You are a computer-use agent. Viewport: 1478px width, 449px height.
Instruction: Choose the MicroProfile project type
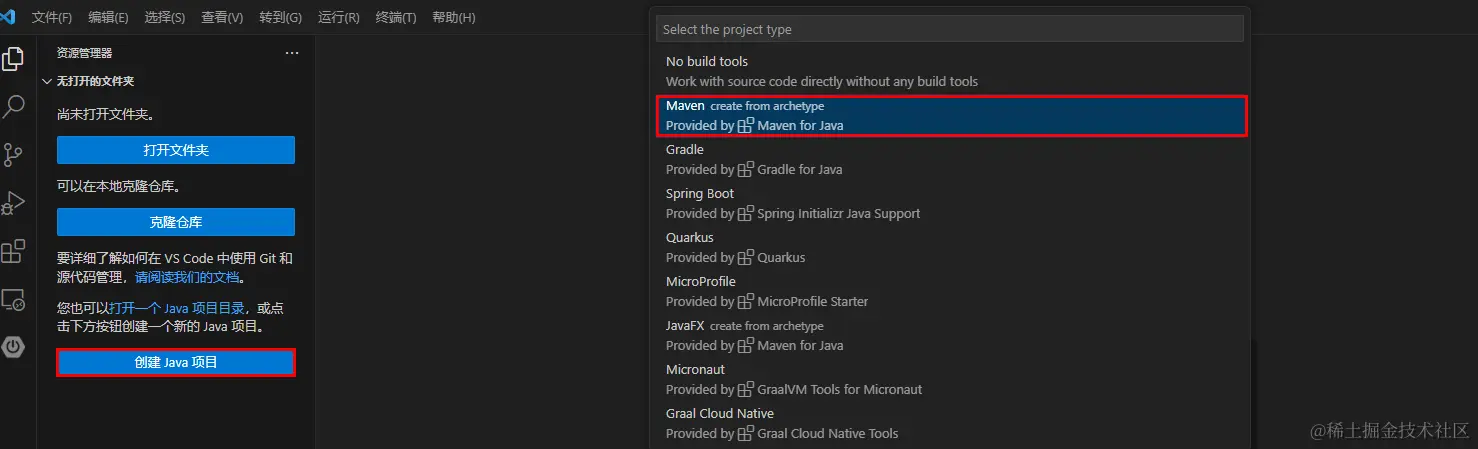tap(950, 291)
